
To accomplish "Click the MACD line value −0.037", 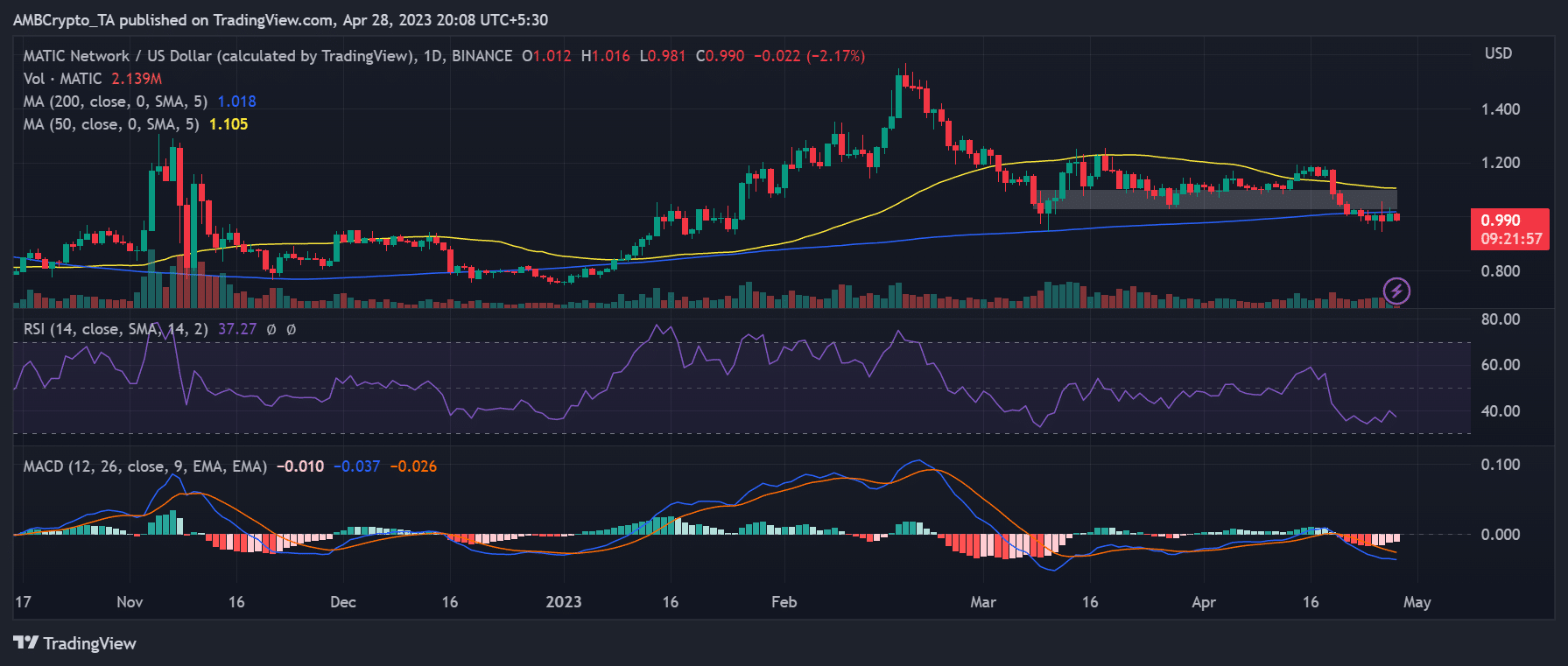I will [356, 466].
